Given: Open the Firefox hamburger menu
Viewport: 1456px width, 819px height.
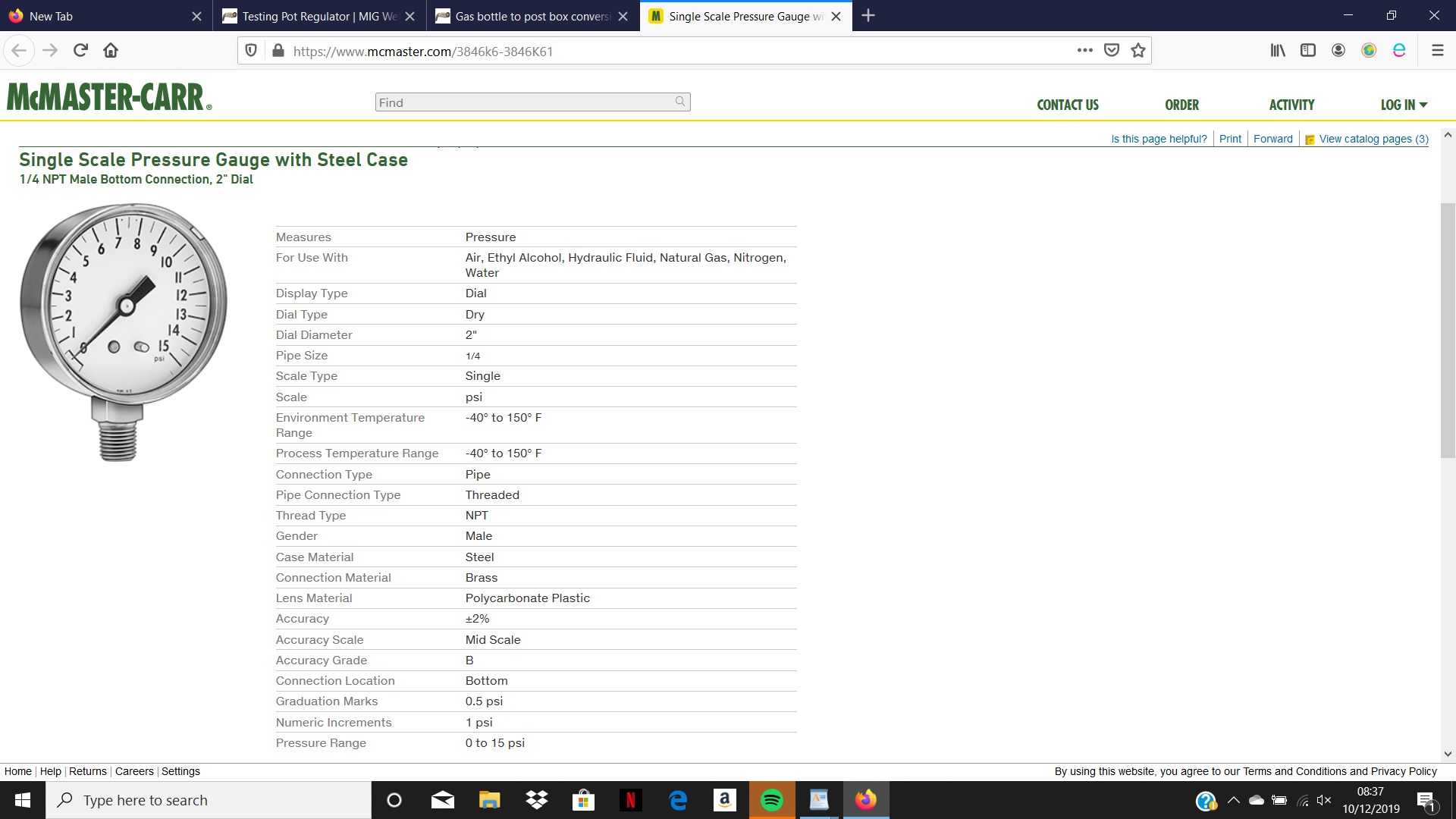Looking at the screenshot, I should pos(1437,51).
